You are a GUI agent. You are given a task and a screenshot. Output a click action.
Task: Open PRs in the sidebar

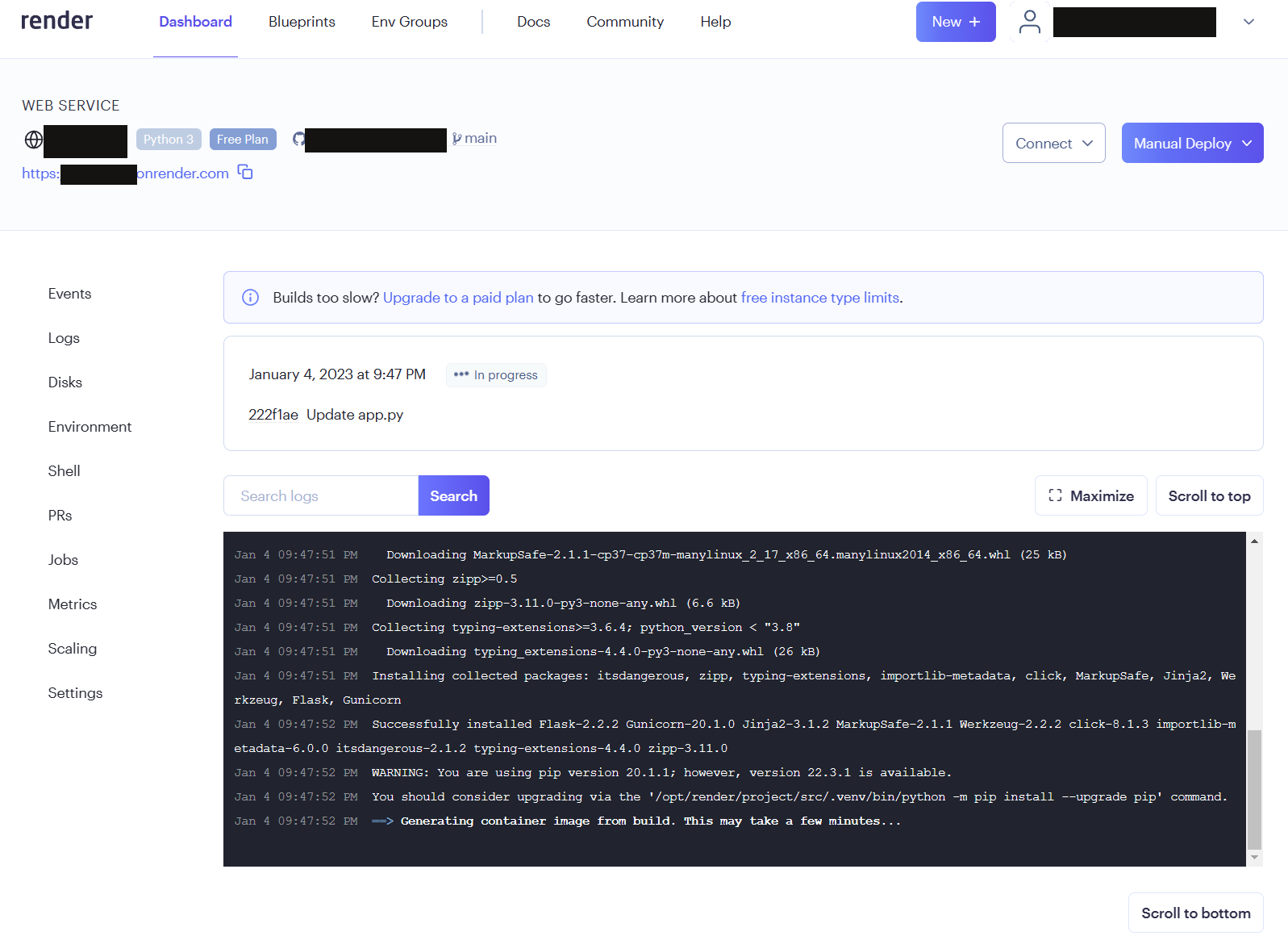click(60, 516)
